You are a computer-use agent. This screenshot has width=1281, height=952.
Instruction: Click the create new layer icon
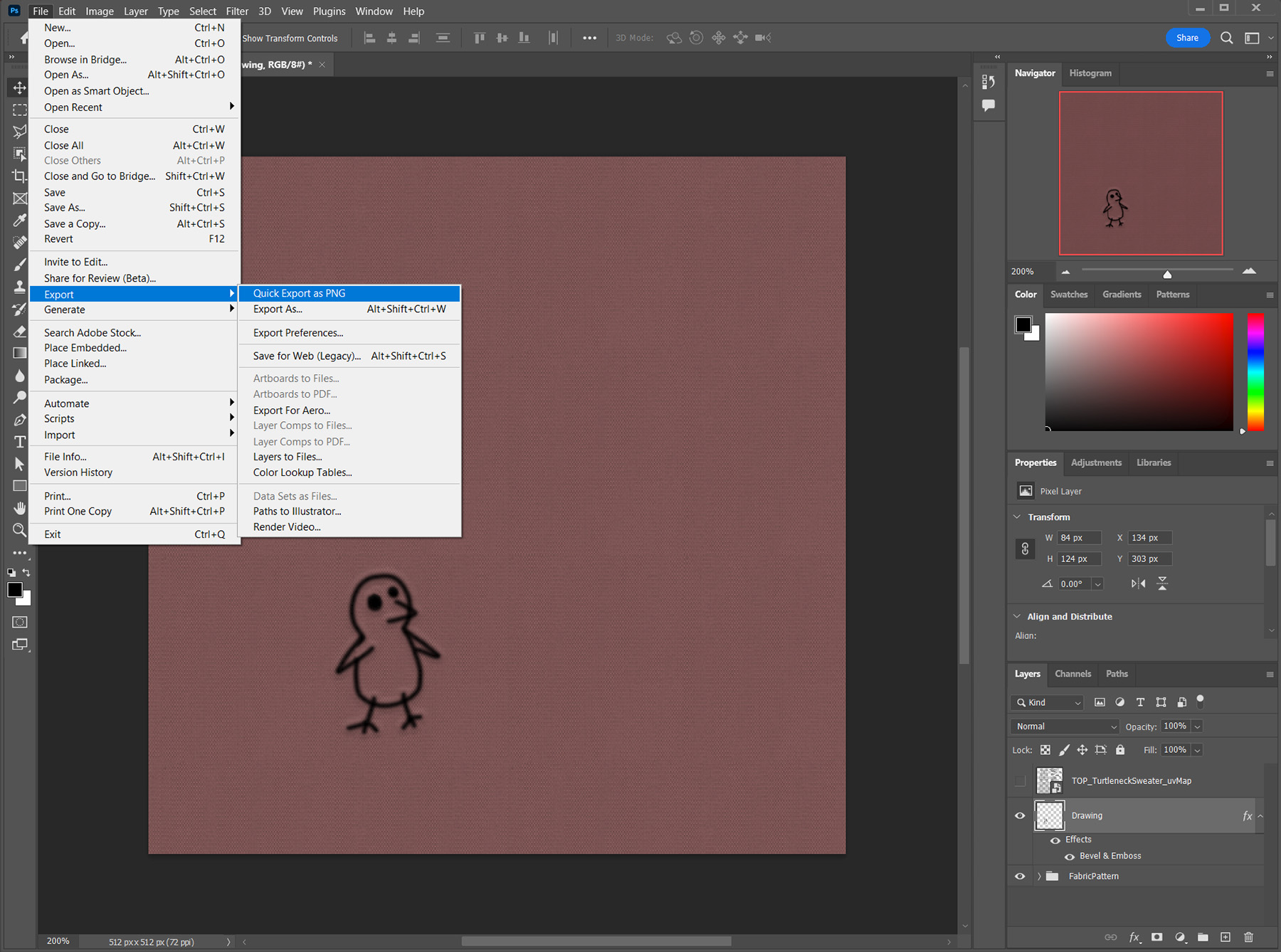pos(1225,937)
